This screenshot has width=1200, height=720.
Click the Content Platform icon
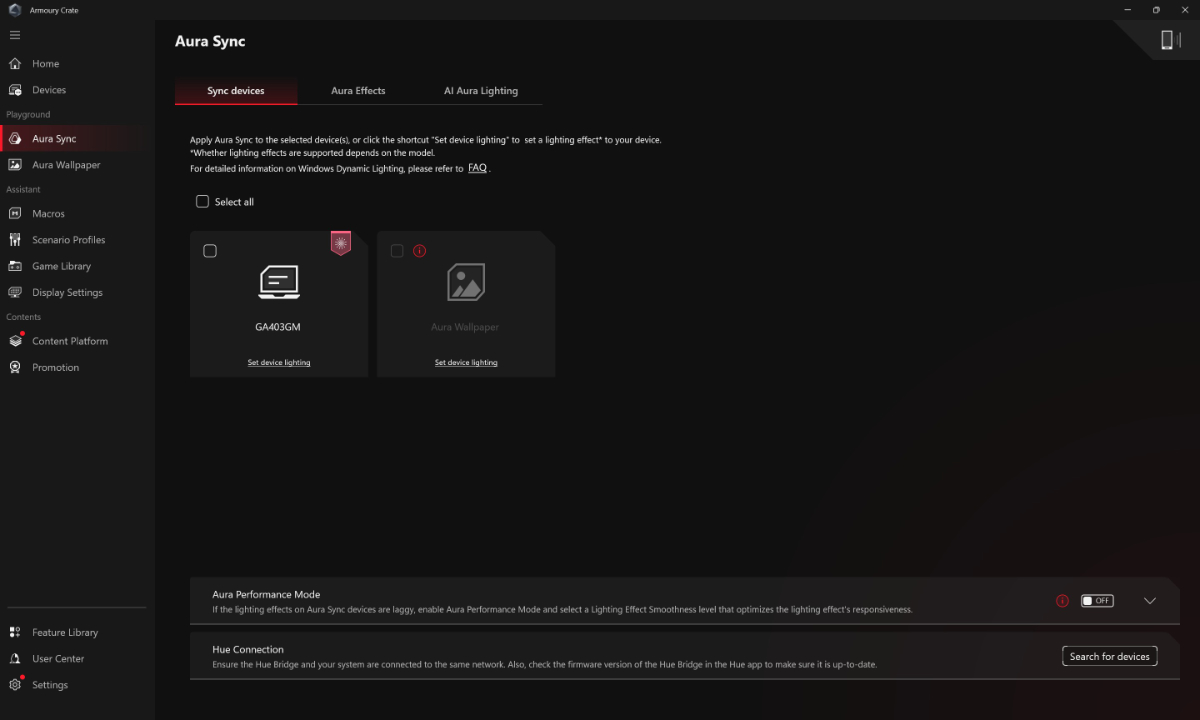click(15, 341)
